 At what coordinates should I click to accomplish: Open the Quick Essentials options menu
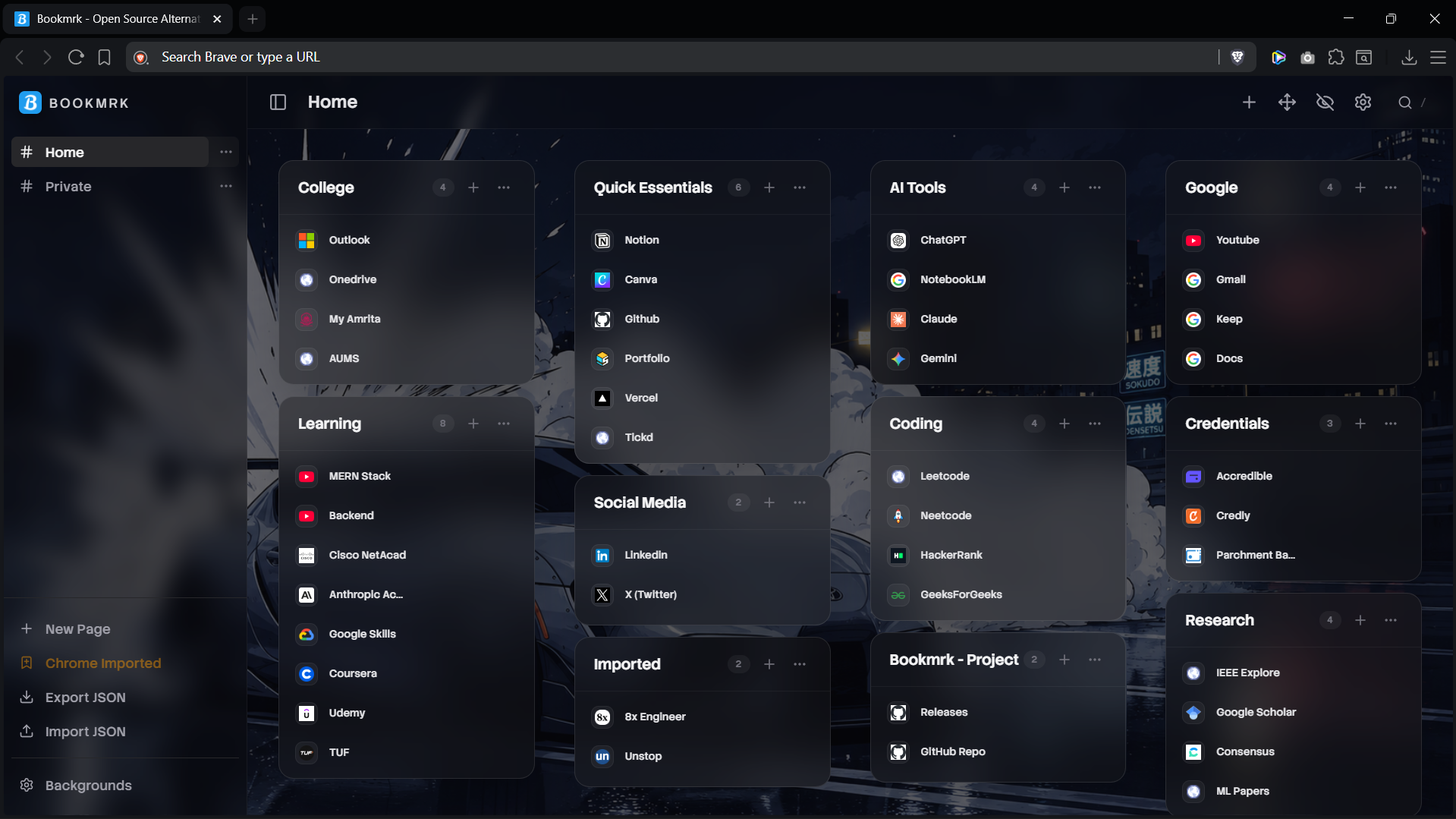click(800, 187)
